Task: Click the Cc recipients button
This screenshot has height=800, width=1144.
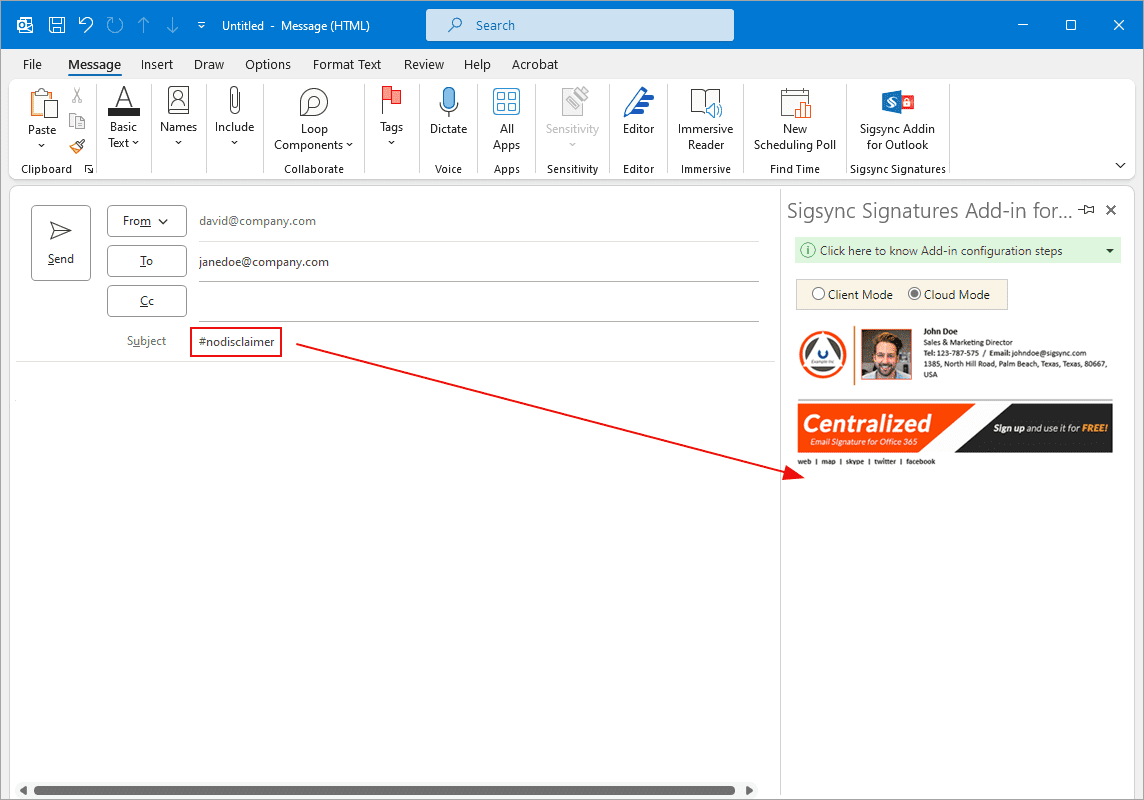Action: [146, 301]
